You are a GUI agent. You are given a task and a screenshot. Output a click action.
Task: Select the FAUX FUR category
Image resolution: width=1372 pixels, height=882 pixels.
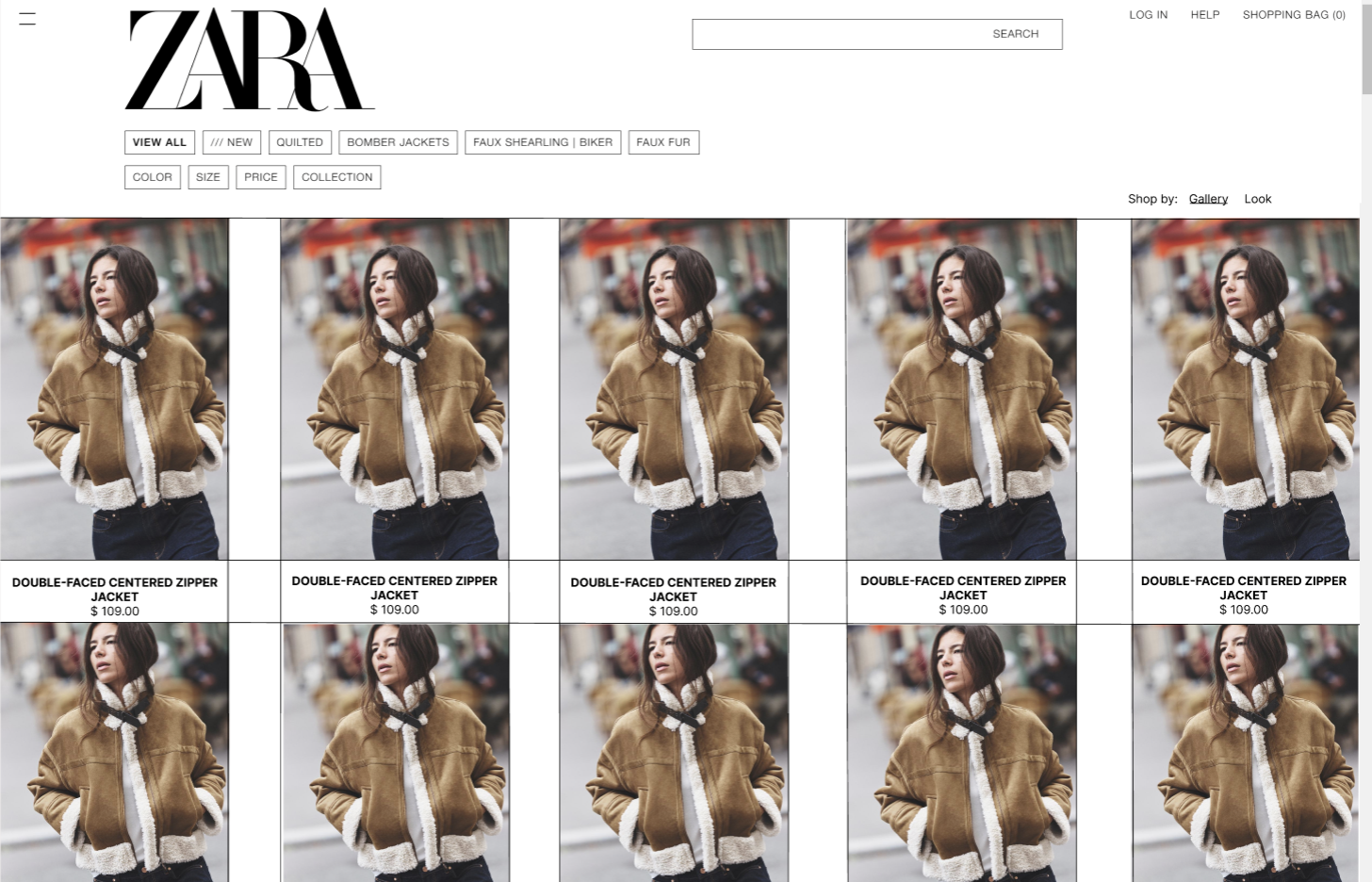click(x=663, y=142)
